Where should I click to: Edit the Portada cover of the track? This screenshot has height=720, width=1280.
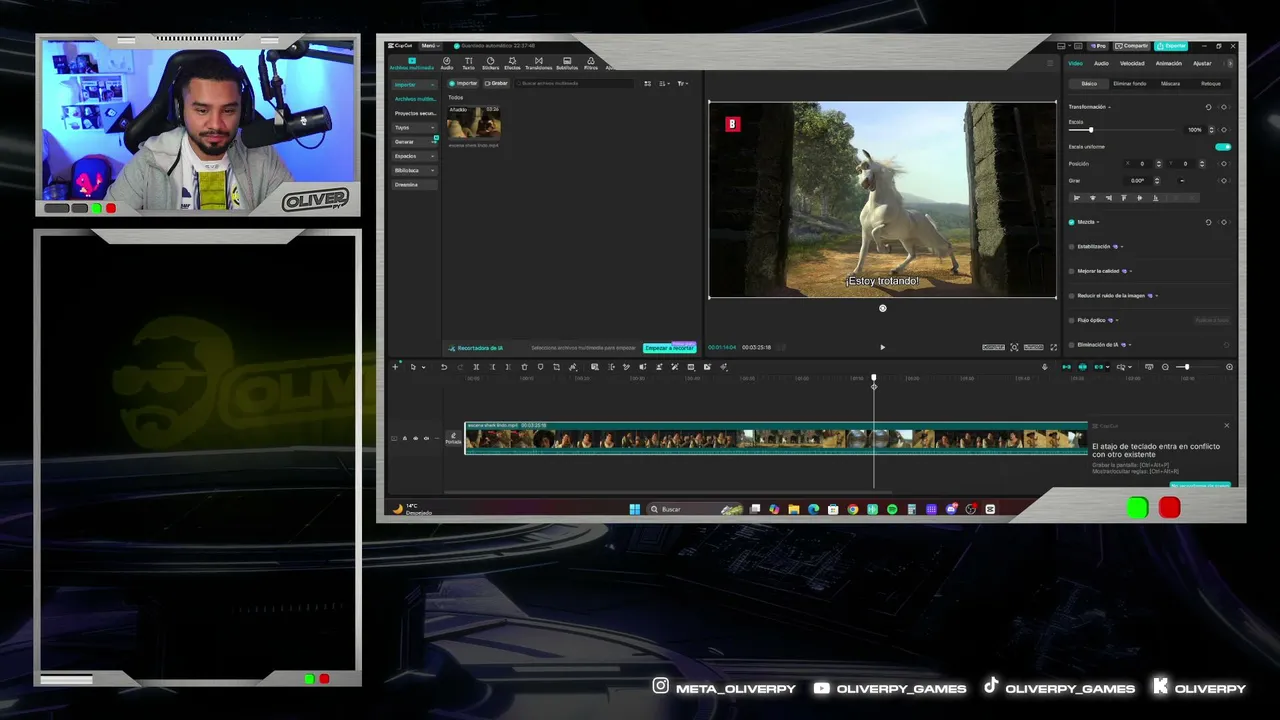(x=453, y=437)
